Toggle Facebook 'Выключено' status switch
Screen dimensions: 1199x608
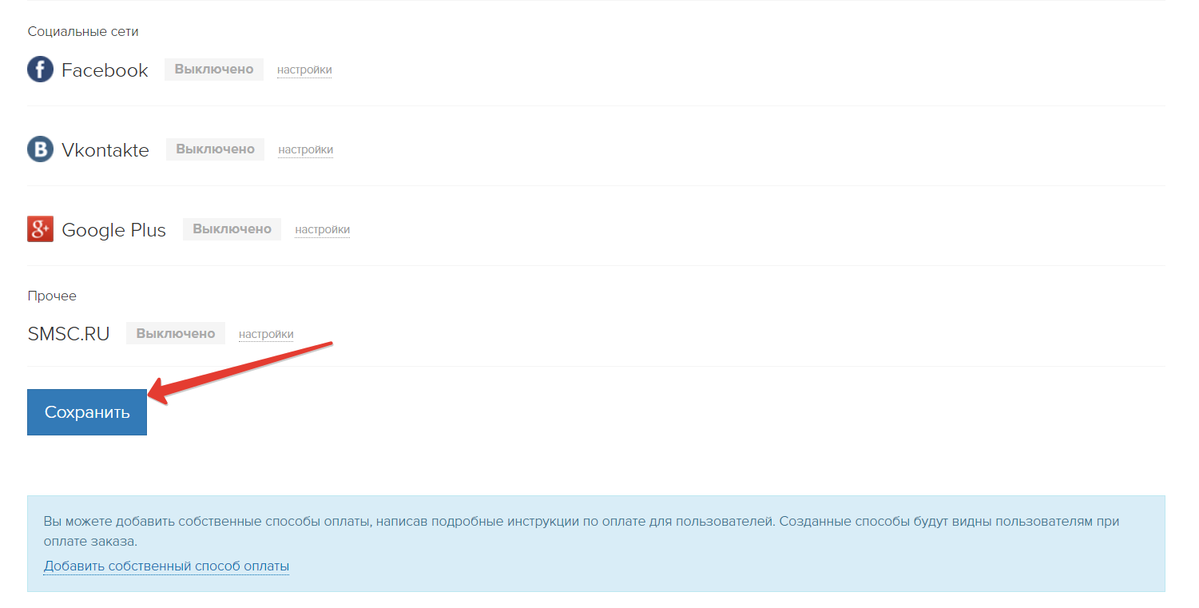coord(214,69)
